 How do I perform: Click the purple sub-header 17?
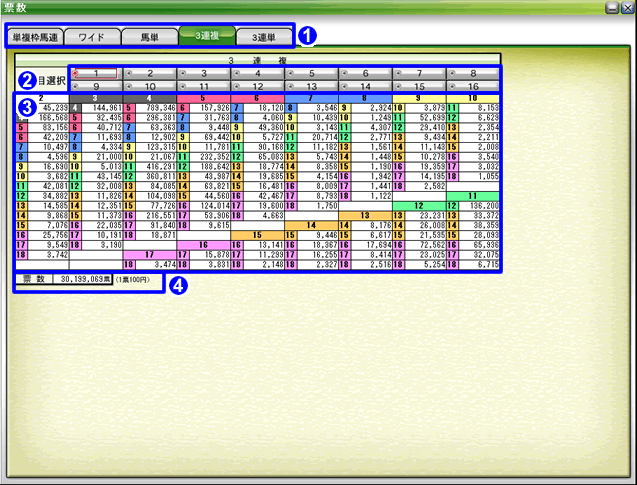point(150,254)
